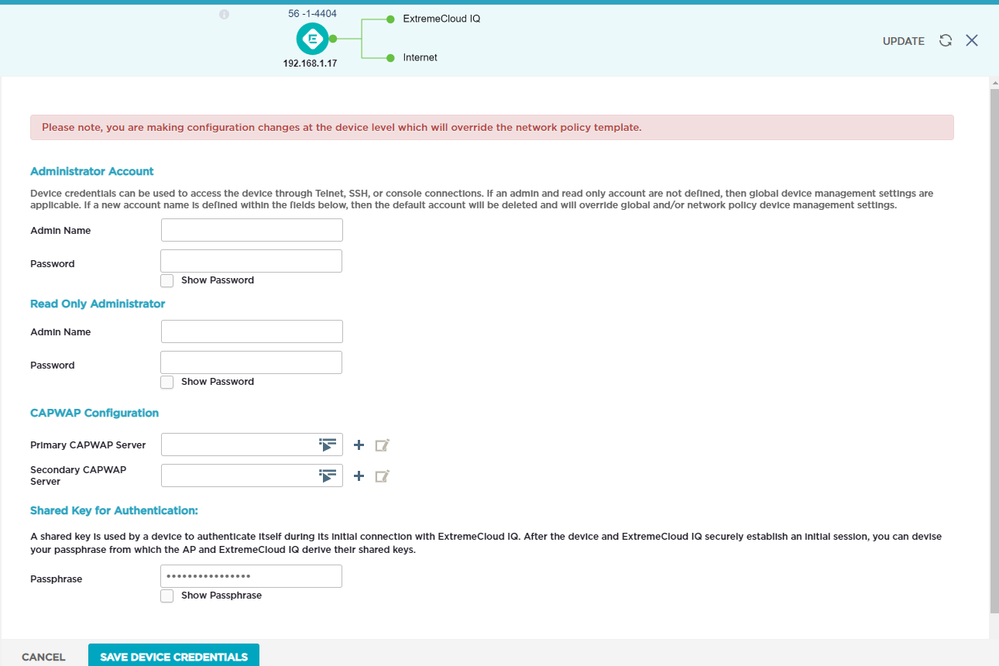Click the Administrator Account heading
Image resolution: width=999 pixels, height=666 pixels.
click(92, 171)
